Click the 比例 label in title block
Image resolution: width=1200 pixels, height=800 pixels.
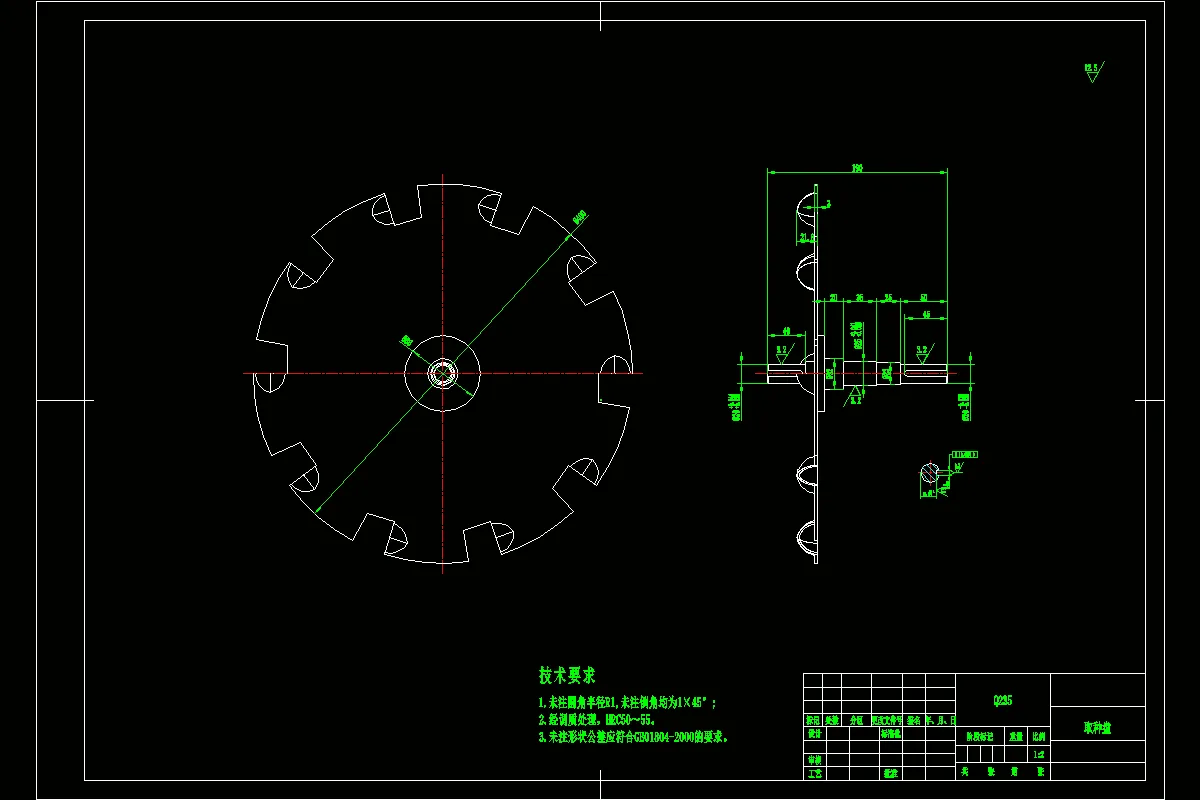pyautogui.click(x=1039, y=736)
